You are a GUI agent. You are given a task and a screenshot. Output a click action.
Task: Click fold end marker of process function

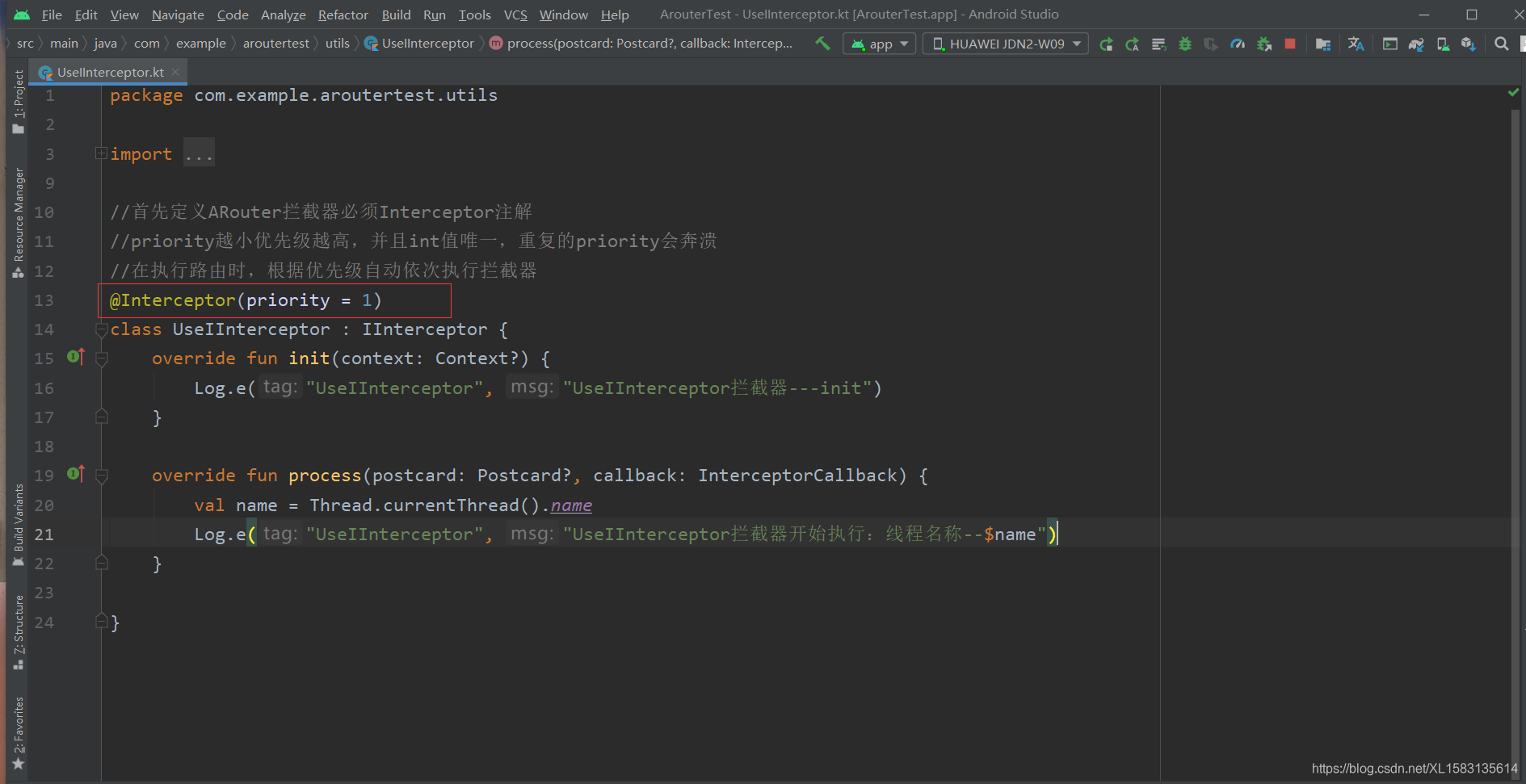click(x=102, y=563)
